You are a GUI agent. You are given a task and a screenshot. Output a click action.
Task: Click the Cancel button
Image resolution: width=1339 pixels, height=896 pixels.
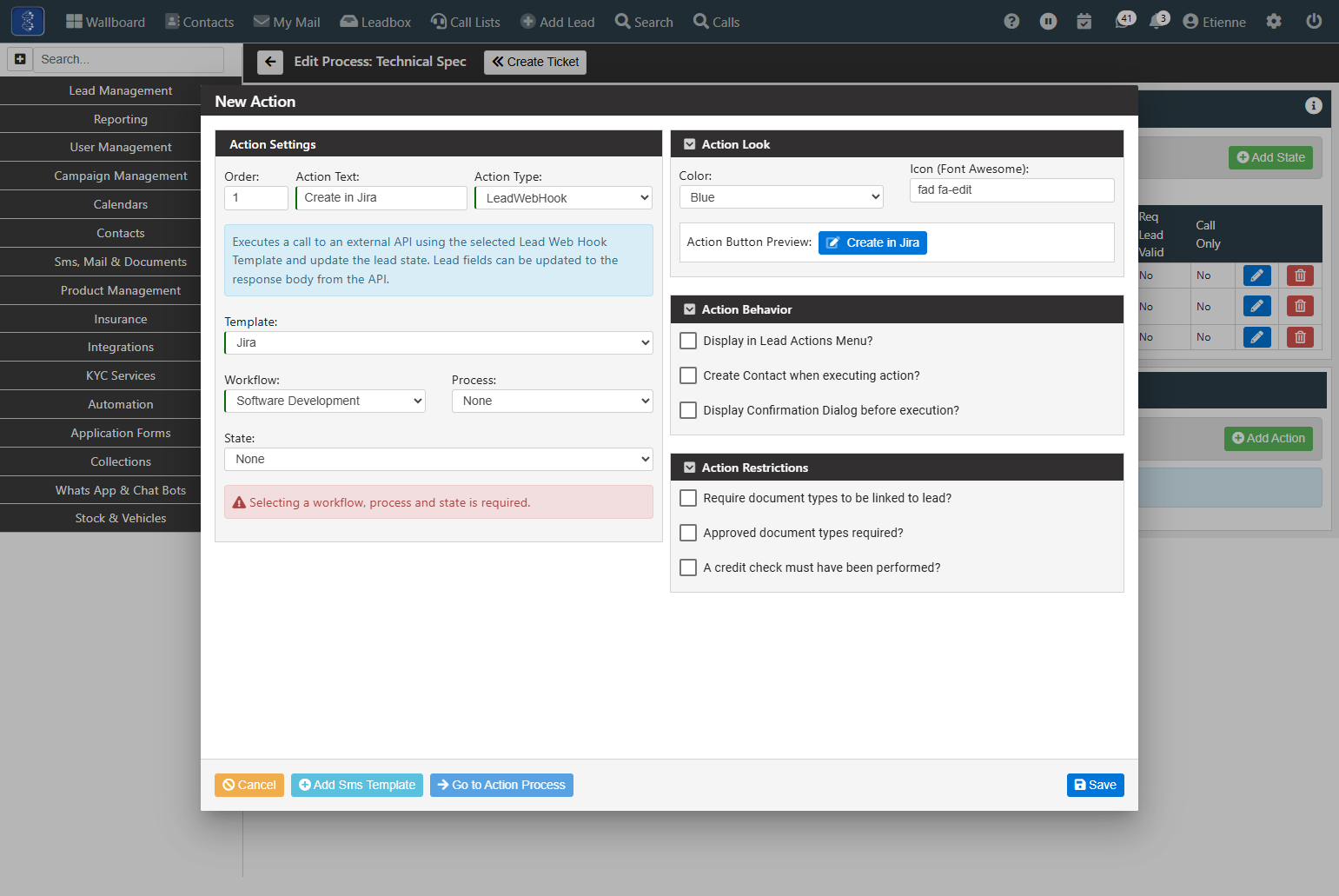coord(249,785)
